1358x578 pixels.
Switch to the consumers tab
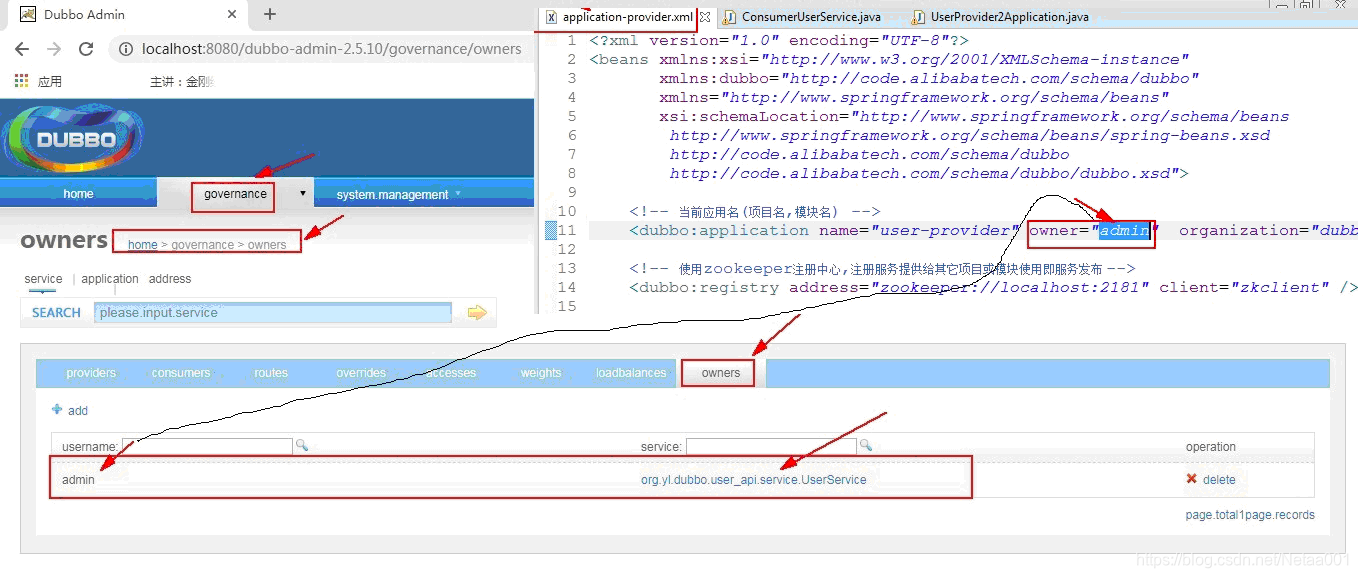181,373
